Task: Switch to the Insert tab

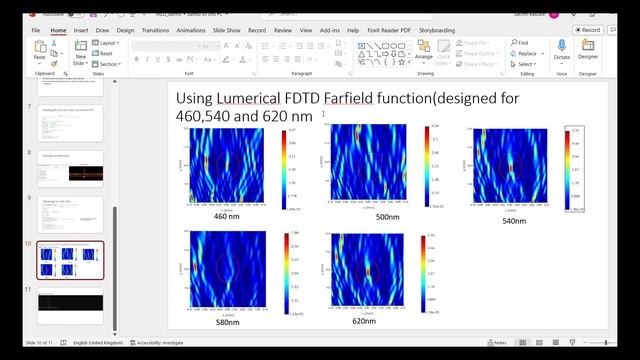Action: (x=81, y=30)
